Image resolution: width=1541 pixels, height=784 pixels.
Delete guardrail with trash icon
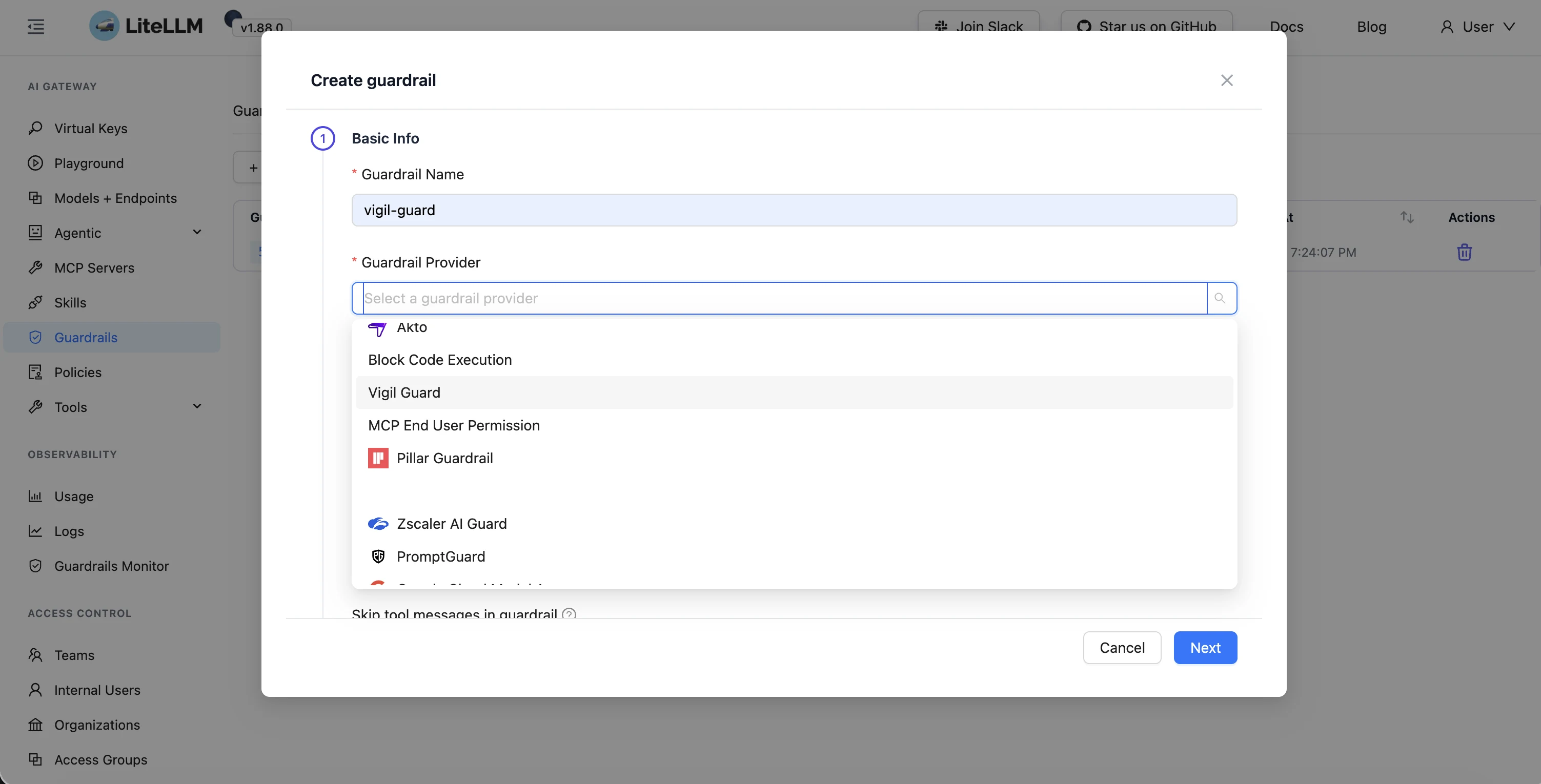[x=1464, y=252]
